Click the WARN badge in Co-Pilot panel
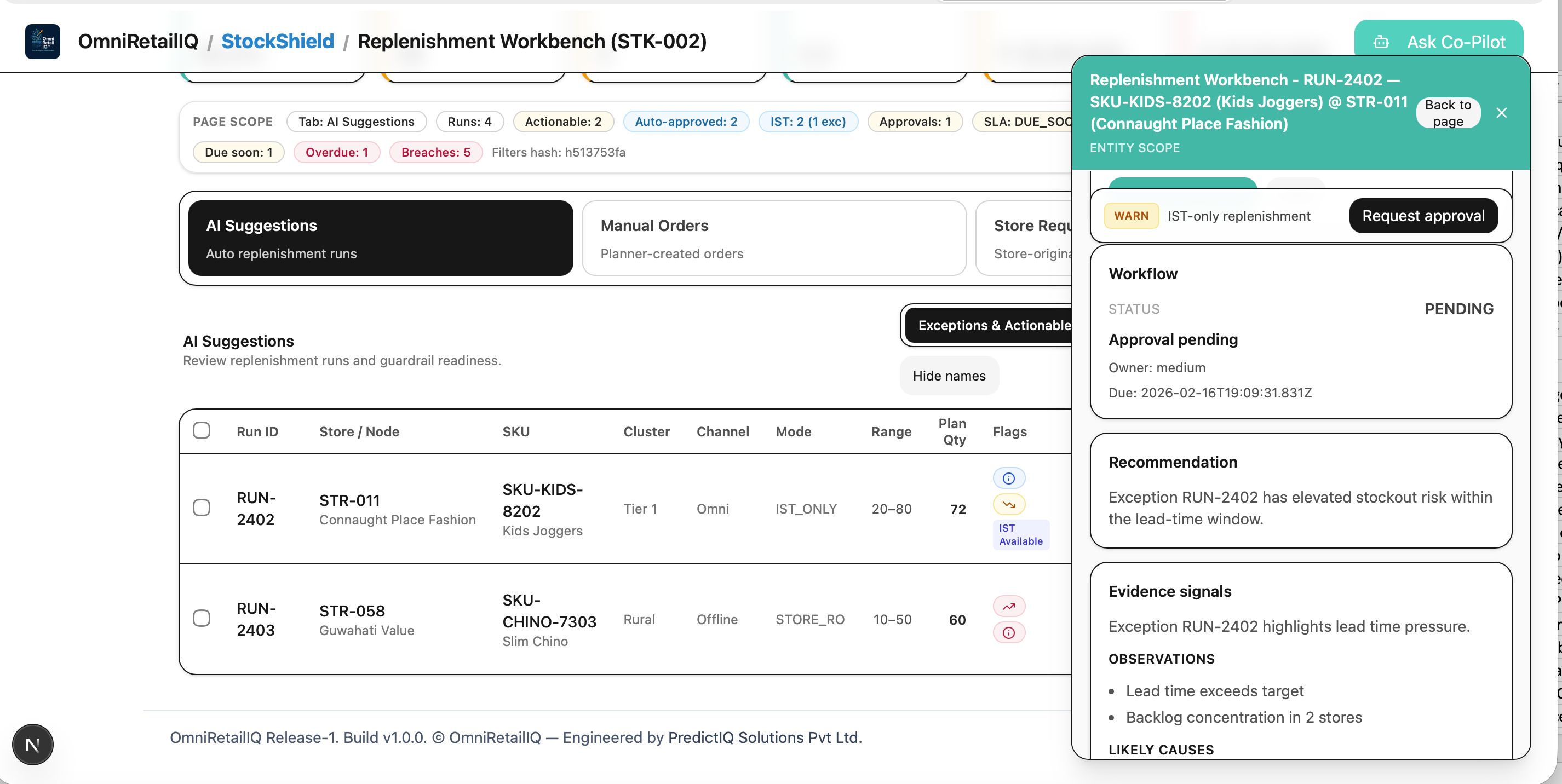 1131,216
